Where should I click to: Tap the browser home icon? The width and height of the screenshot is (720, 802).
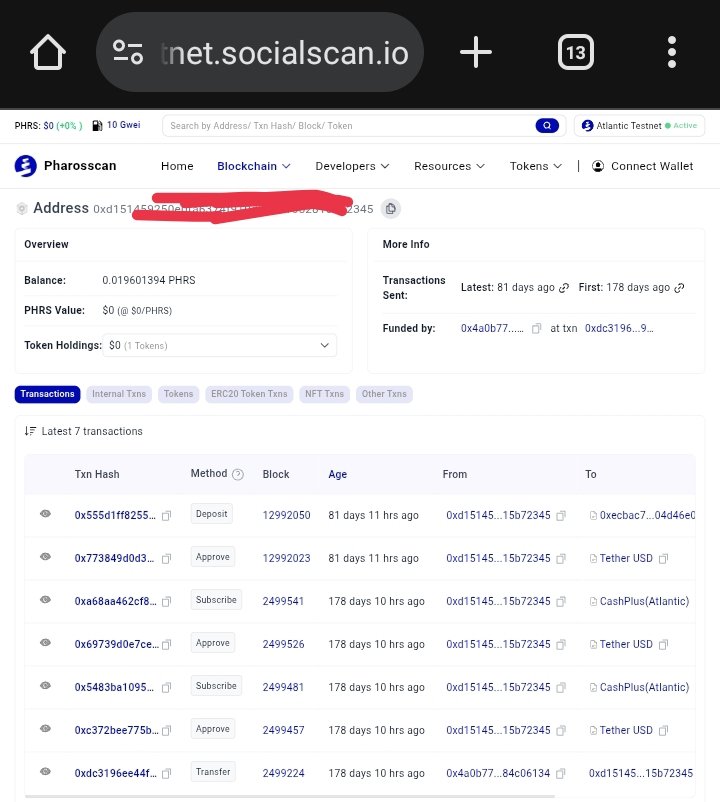pos(48,52)
